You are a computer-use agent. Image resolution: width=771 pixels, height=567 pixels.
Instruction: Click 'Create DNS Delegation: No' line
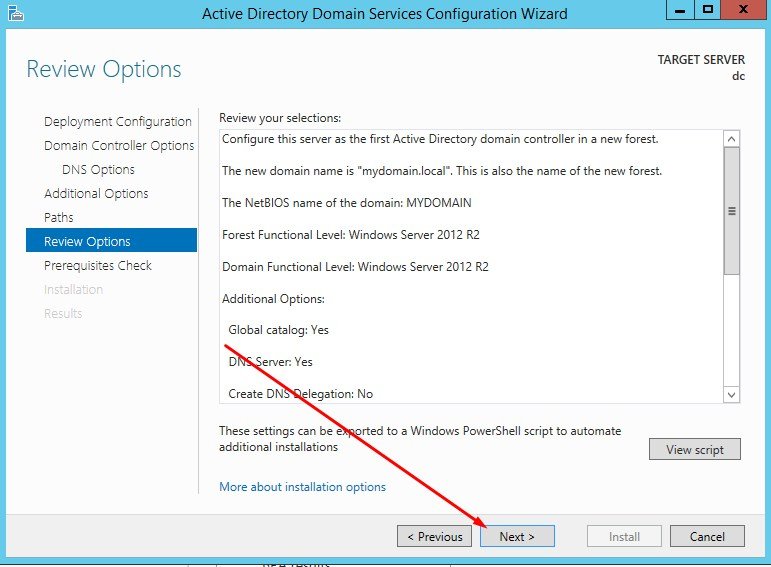pyautogui.click(x=300, y=394)
